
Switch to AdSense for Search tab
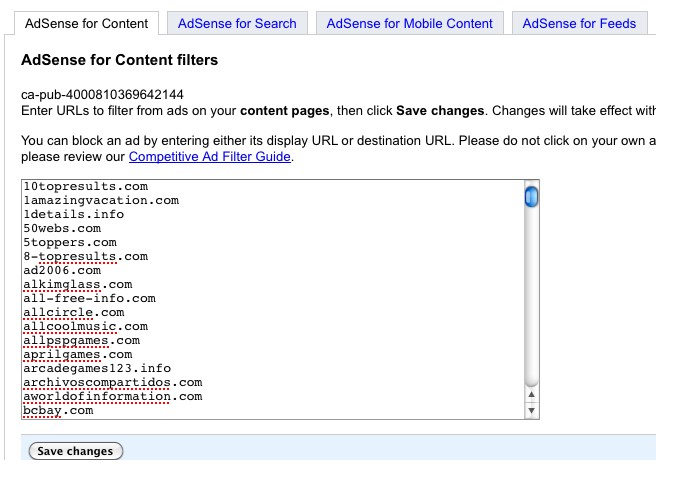coord(237,23)
